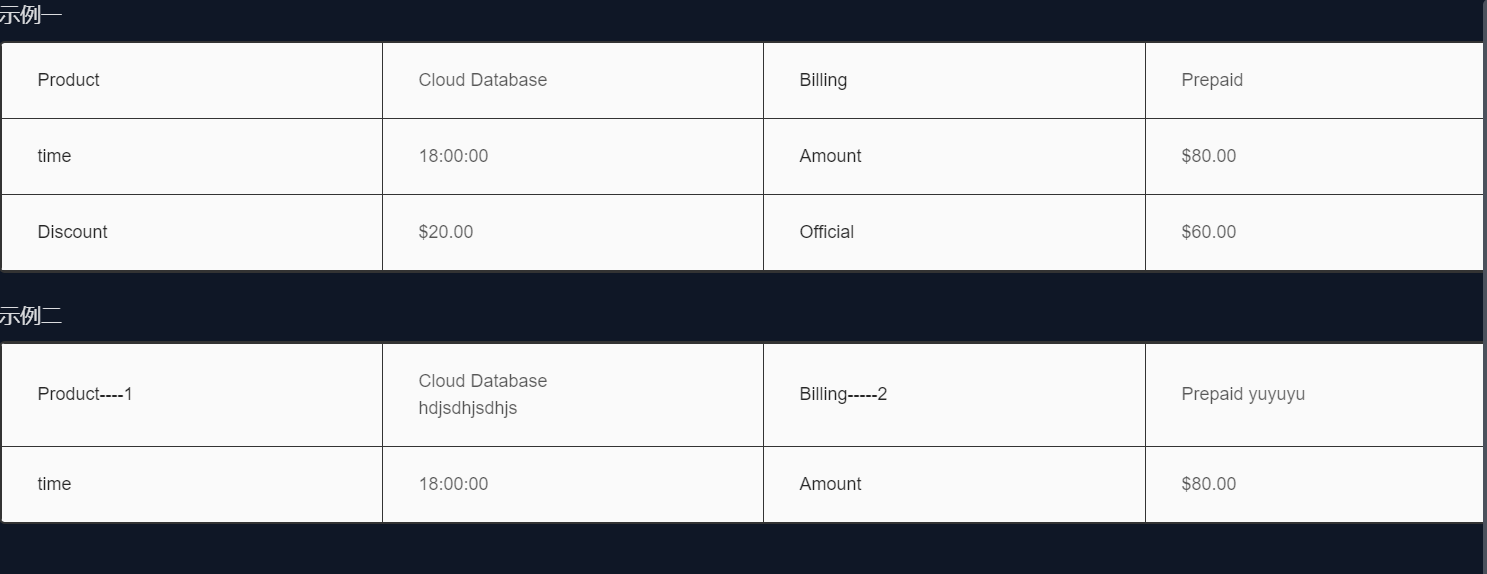1487x574 pixels.
Task: Select the $20.00 discount value
Action: pyautogui.click(x=446, y=232)
